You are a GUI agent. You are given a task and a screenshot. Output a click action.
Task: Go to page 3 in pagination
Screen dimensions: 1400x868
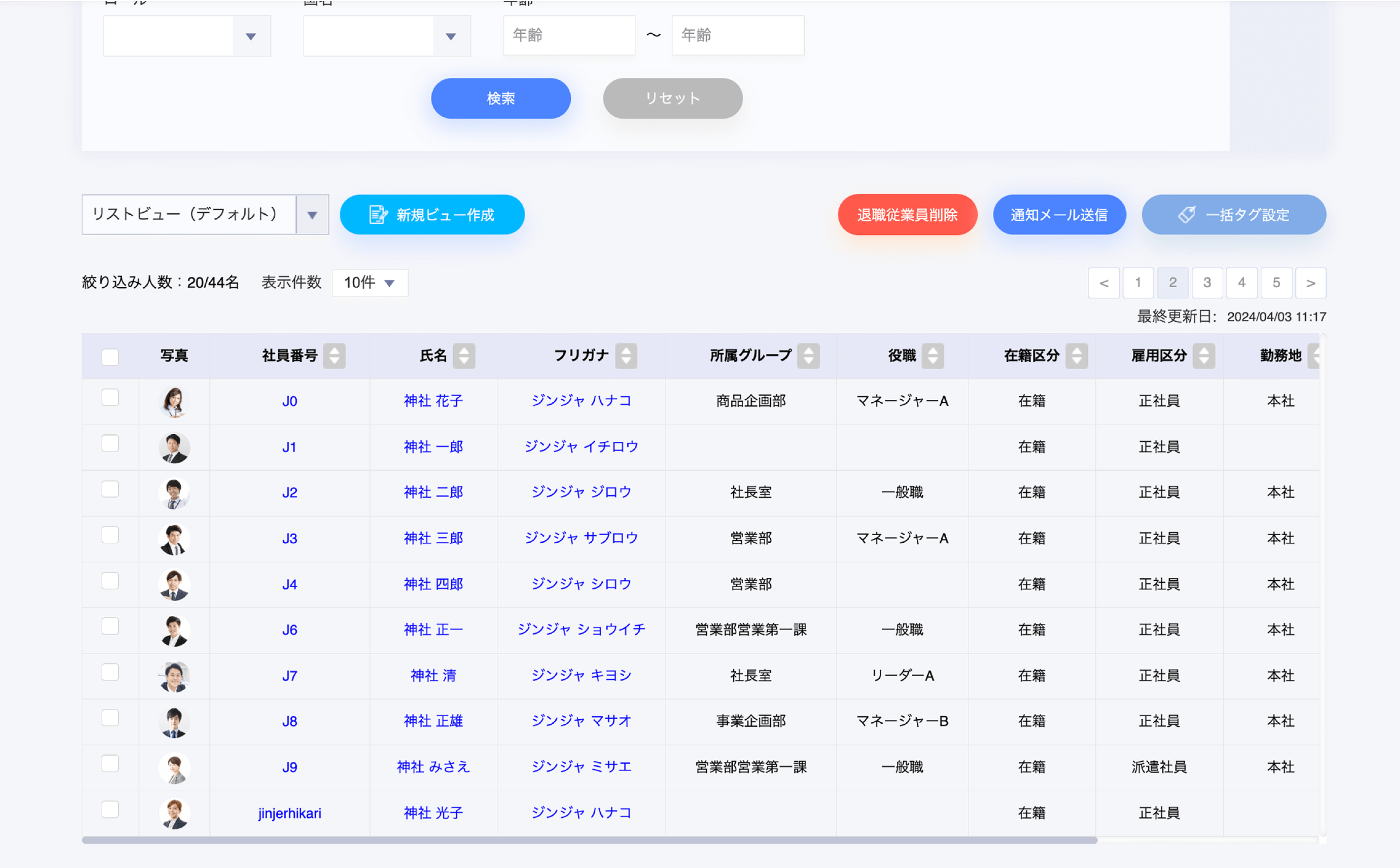click(x=1207, y=283)
